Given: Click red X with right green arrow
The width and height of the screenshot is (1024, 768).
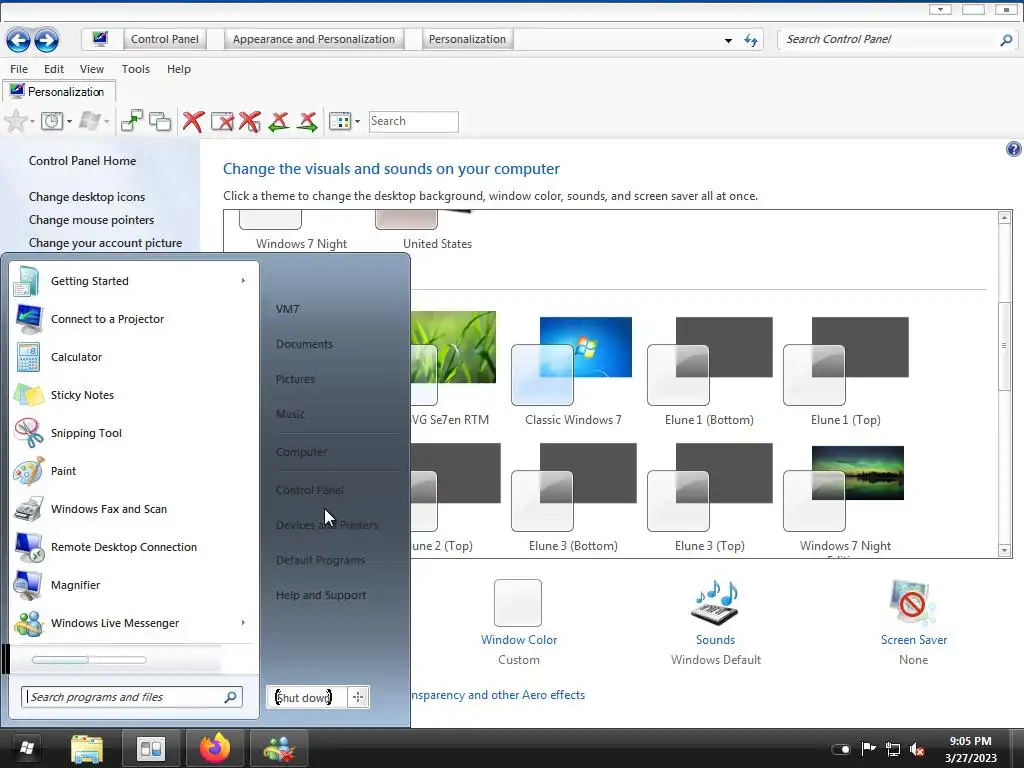Looking at the screenshot, I should point(308,121).
